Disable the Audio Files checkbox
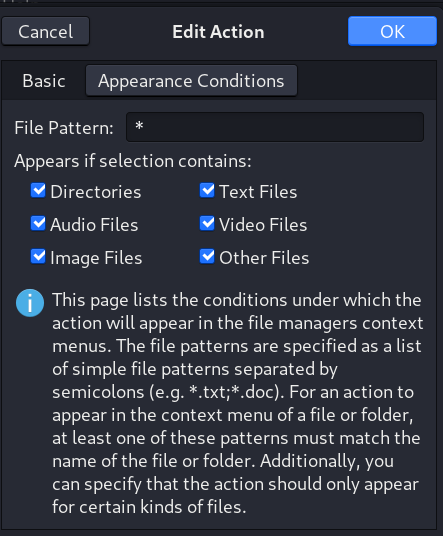Screen dimensions: 443x536 tap(38, 224)
